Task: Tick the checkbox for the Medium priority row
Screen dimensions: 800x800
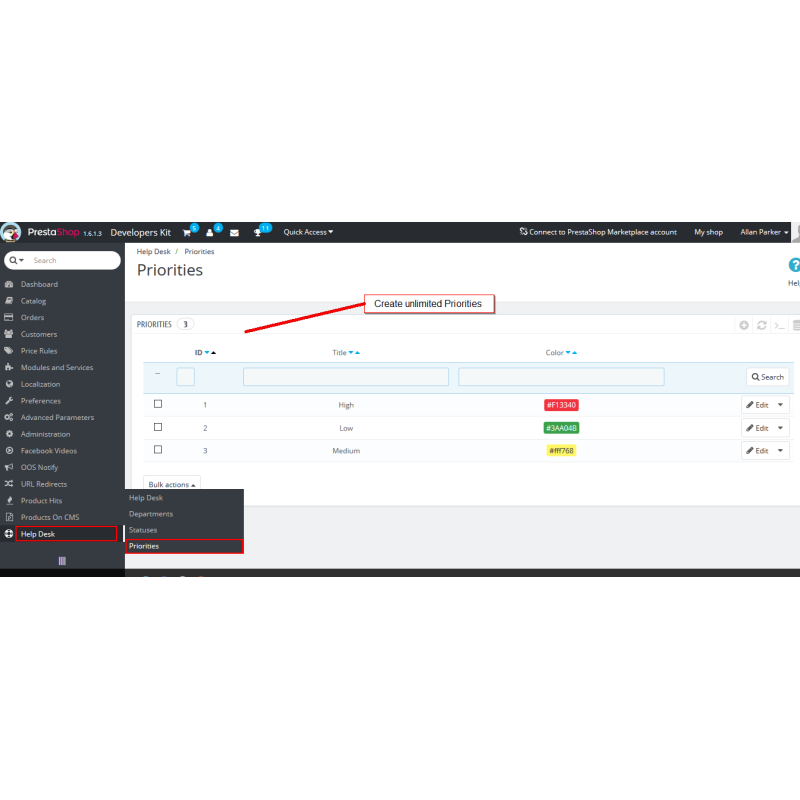Action: tap(158, 449)
